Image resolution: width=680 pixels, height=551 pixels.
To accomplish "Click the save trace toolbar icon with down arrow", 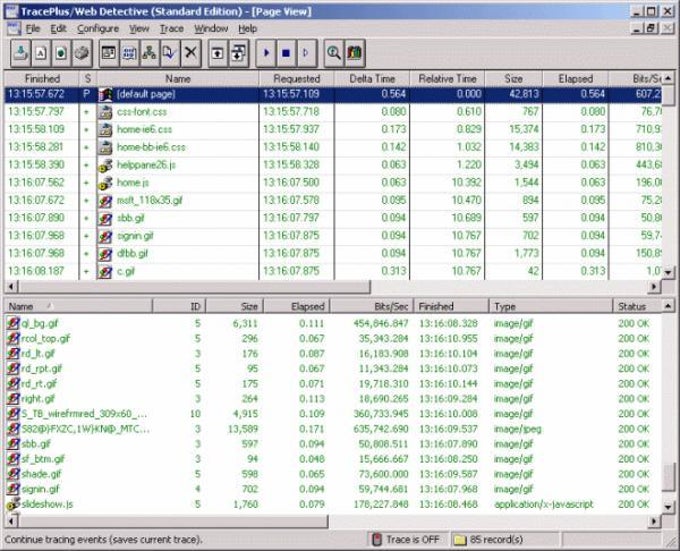I will 20,53.
